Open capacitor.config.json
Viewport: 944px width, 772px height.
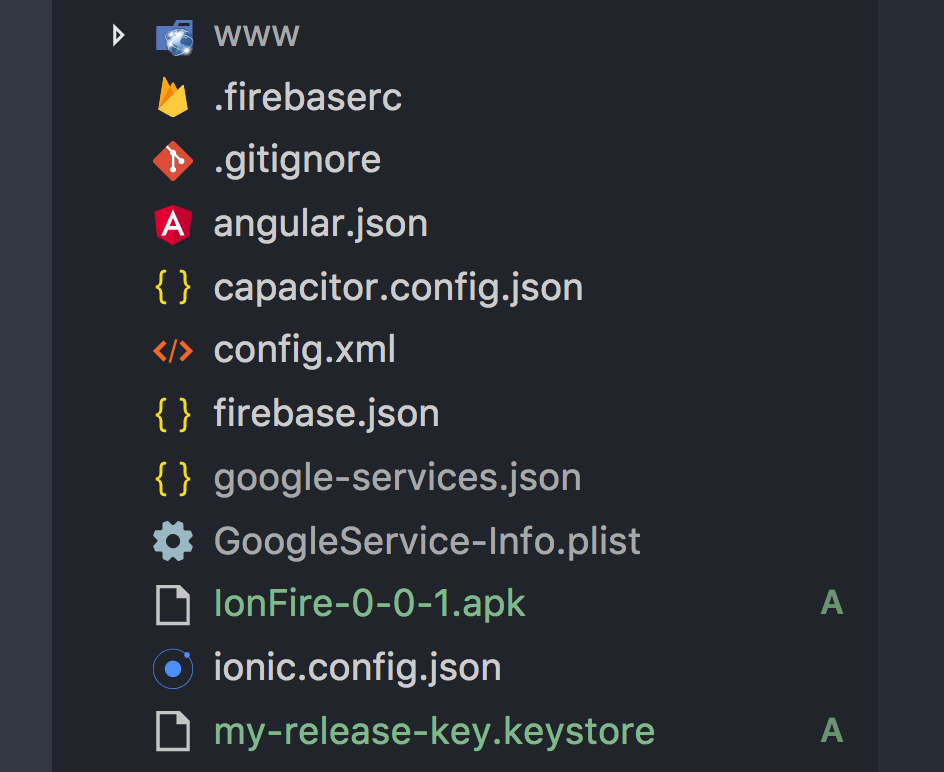click(x=398, y=287)
